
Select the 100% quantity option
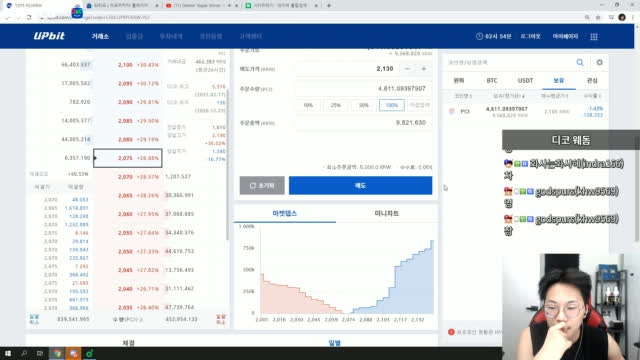pos(391,105)
